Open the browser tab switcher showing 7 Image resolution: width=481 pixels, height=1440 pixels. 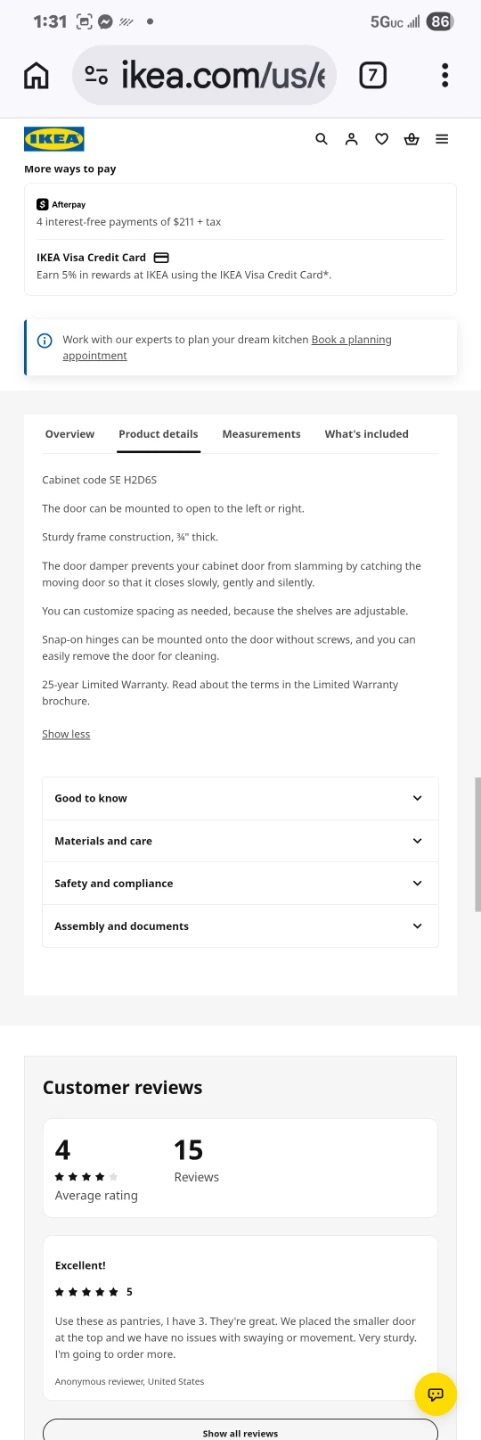point(372,75)
